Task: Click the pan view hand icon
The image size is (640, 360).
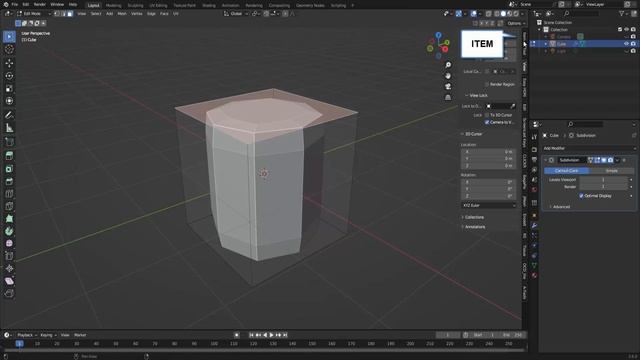Action: [x=448, y=76]
